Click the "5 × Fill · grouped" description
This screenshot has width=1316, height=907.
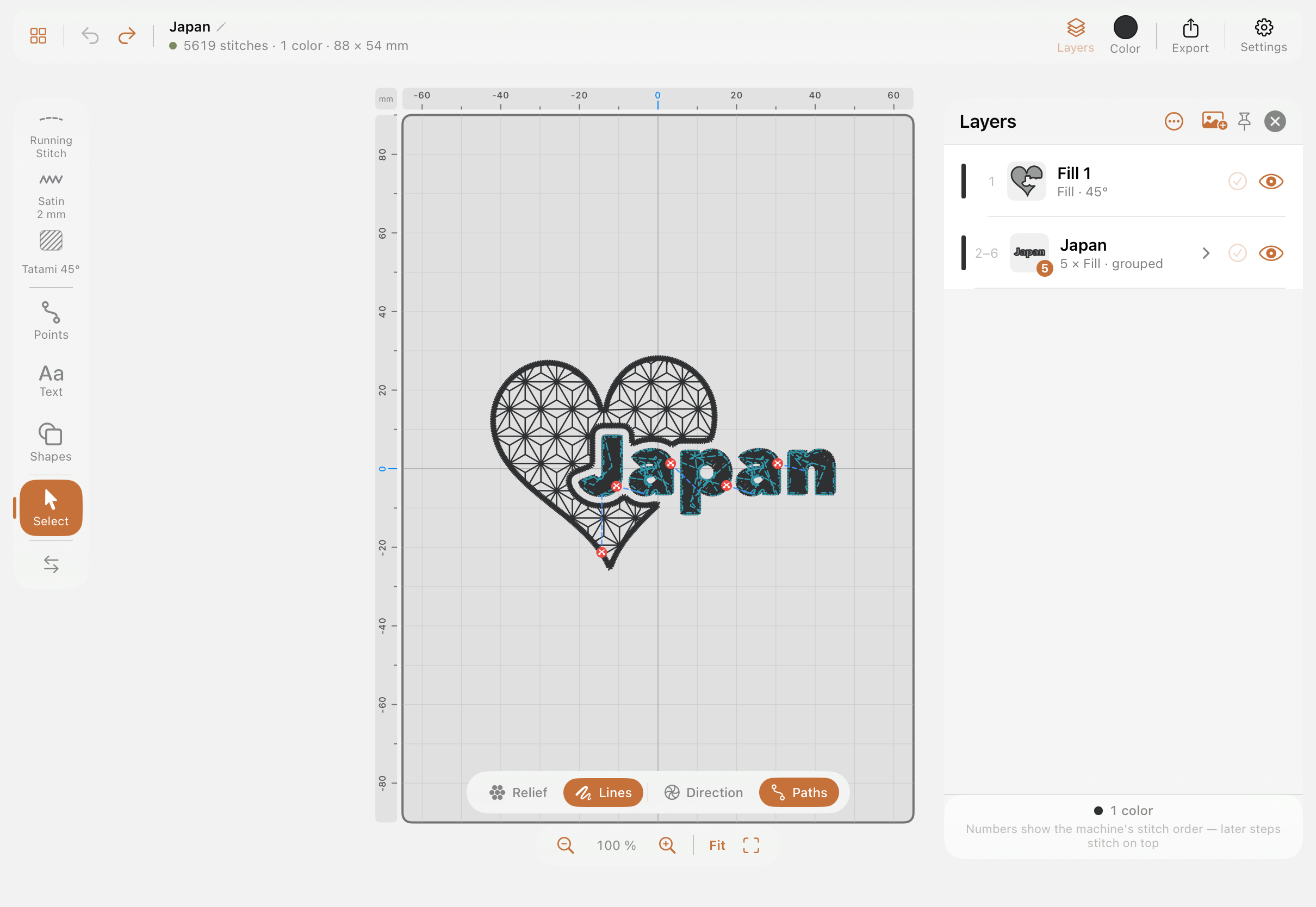[x=1111, y=264]
